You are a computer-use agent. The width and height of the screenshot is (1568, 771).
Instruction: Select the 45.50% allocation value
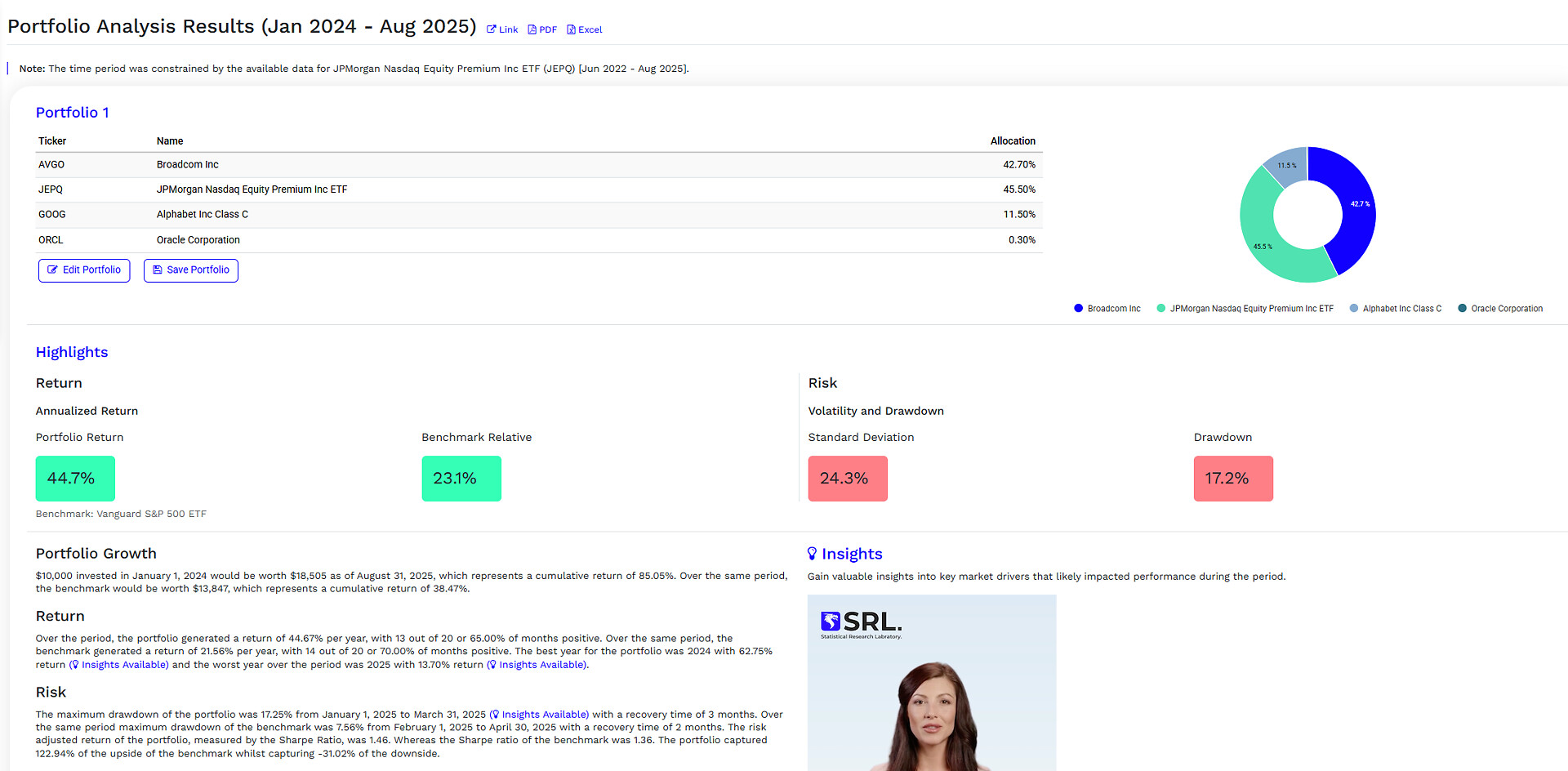click(x=1019, y=189)
